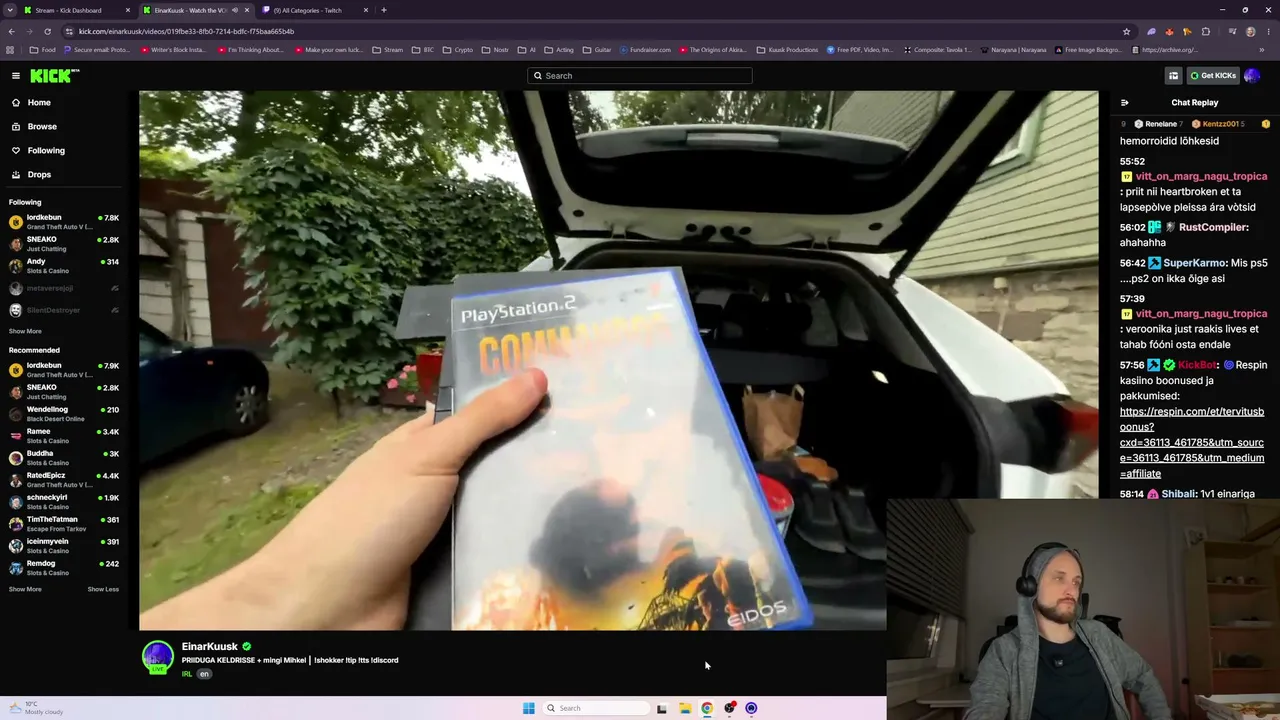Open Browse in the Kick sidebar
The width and height of the screenshot is (1280, 720).
[x=42, y=127]
